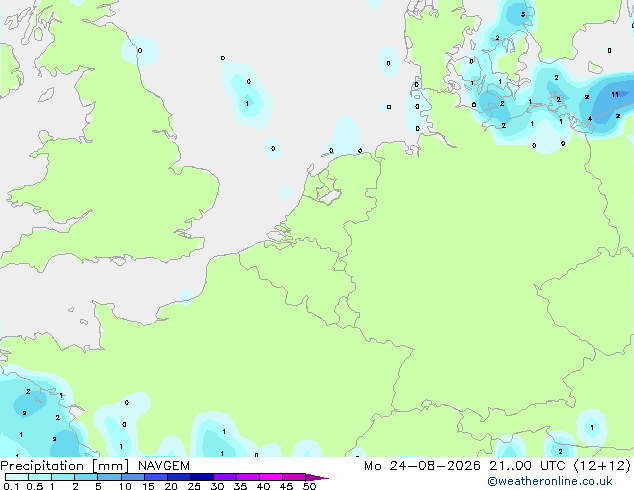Click legend scale label '50'
This screenshot has width=634, height=490.
point(309,486)
